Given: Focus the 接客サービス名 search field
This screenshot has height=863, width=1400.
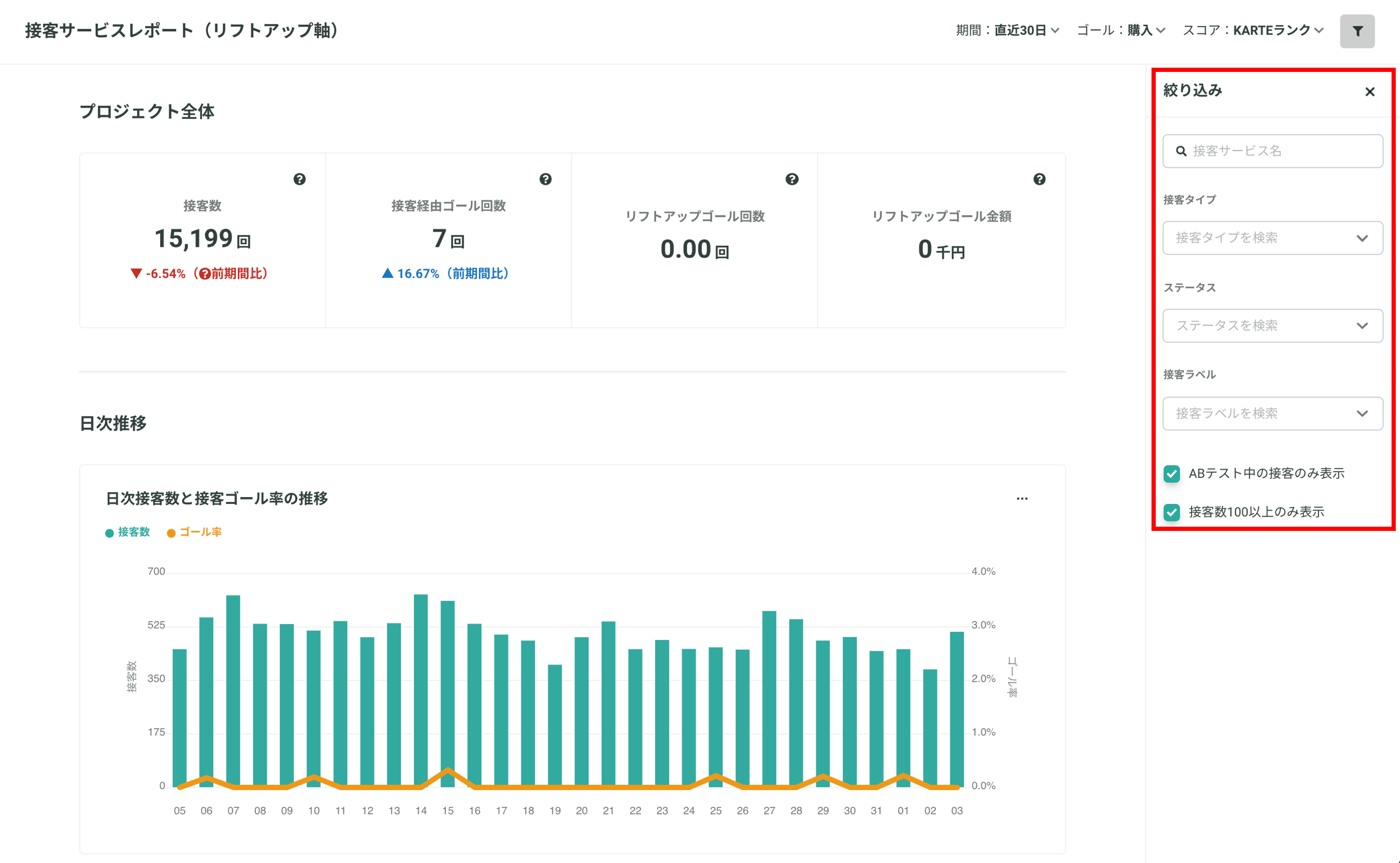Looking at the screenshot, I should coord(1272,151).
